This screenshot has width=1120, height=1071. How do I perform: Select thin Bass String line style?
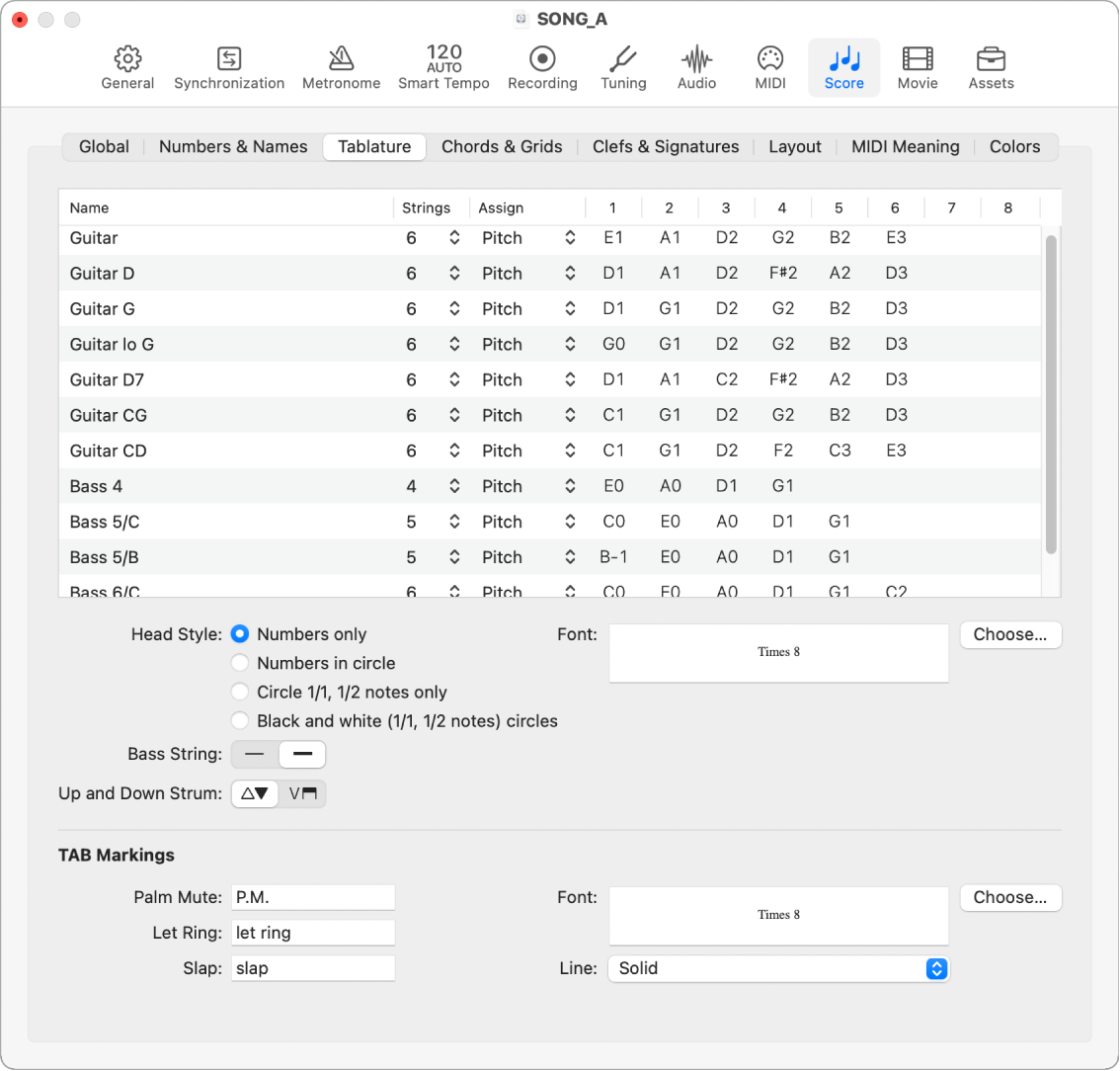[x=254, y=755]
